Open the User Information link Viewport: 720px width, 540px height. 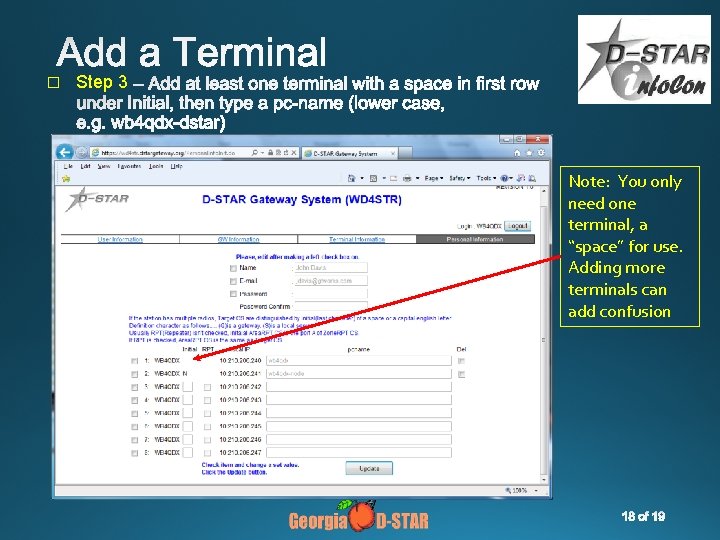(120, 239)
